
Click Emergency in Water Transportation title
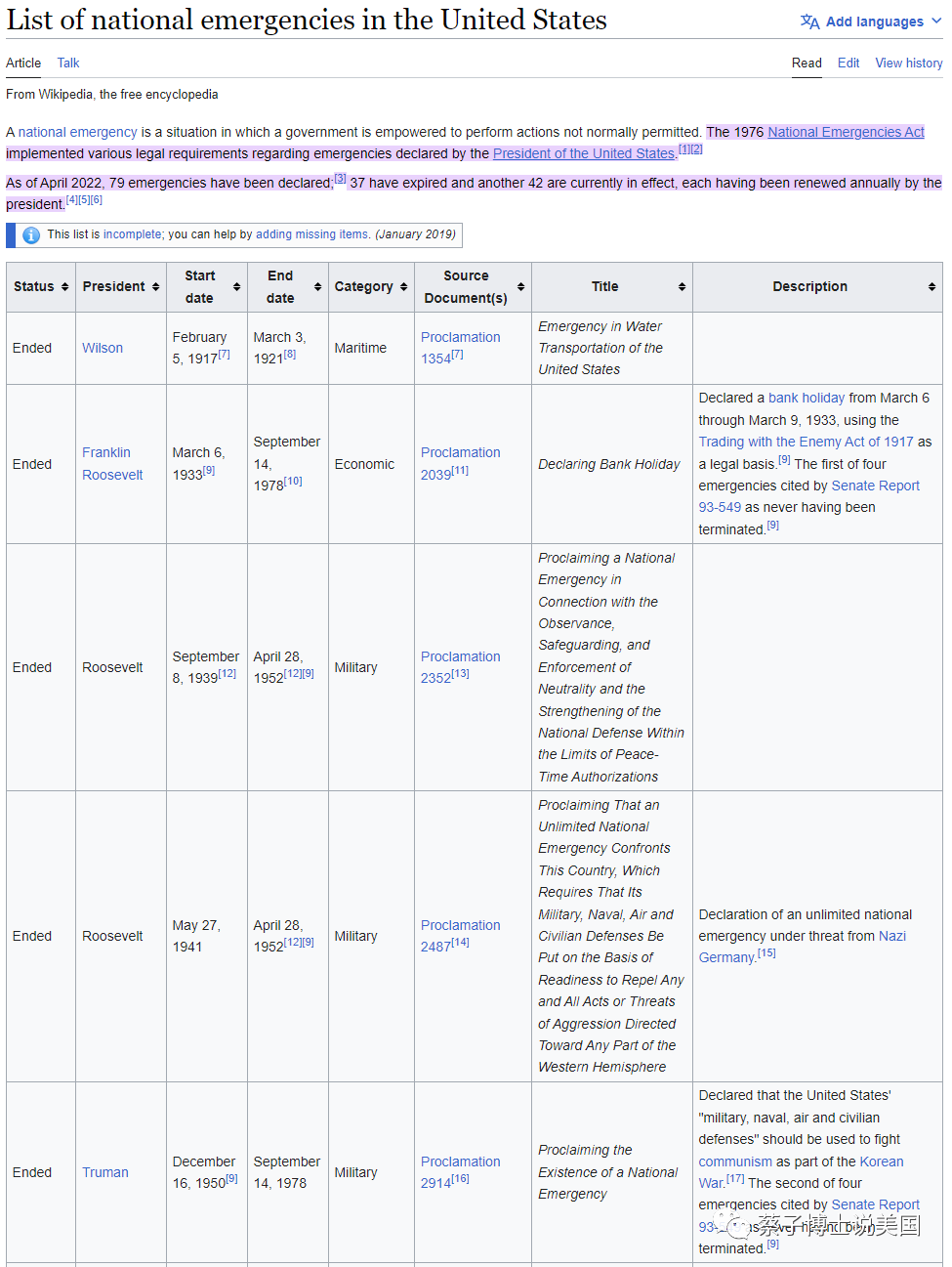point(600,348)
